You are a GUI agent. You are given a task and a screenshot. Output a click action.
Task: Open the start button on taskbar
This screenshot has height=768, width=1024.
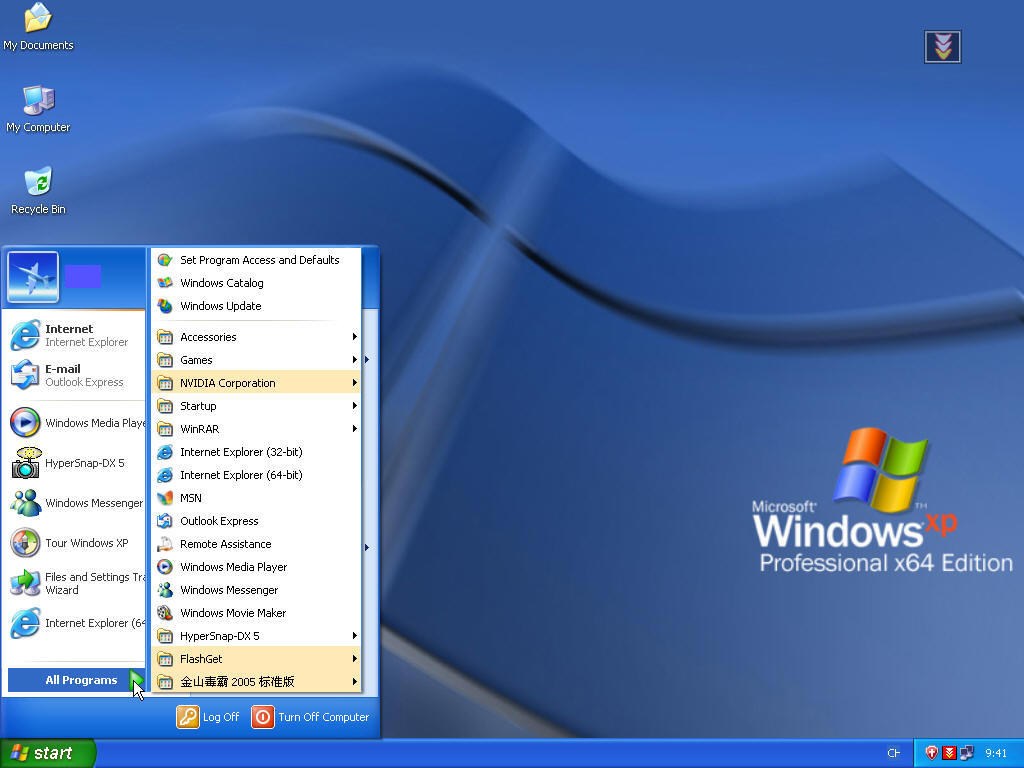pos(47,753)
